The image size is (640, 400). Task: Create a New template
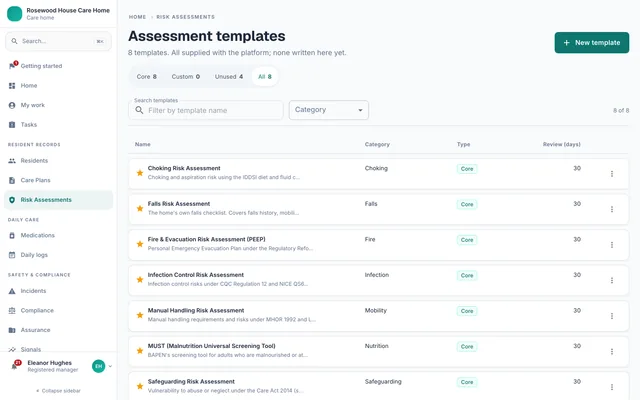(x=591, y=42)
